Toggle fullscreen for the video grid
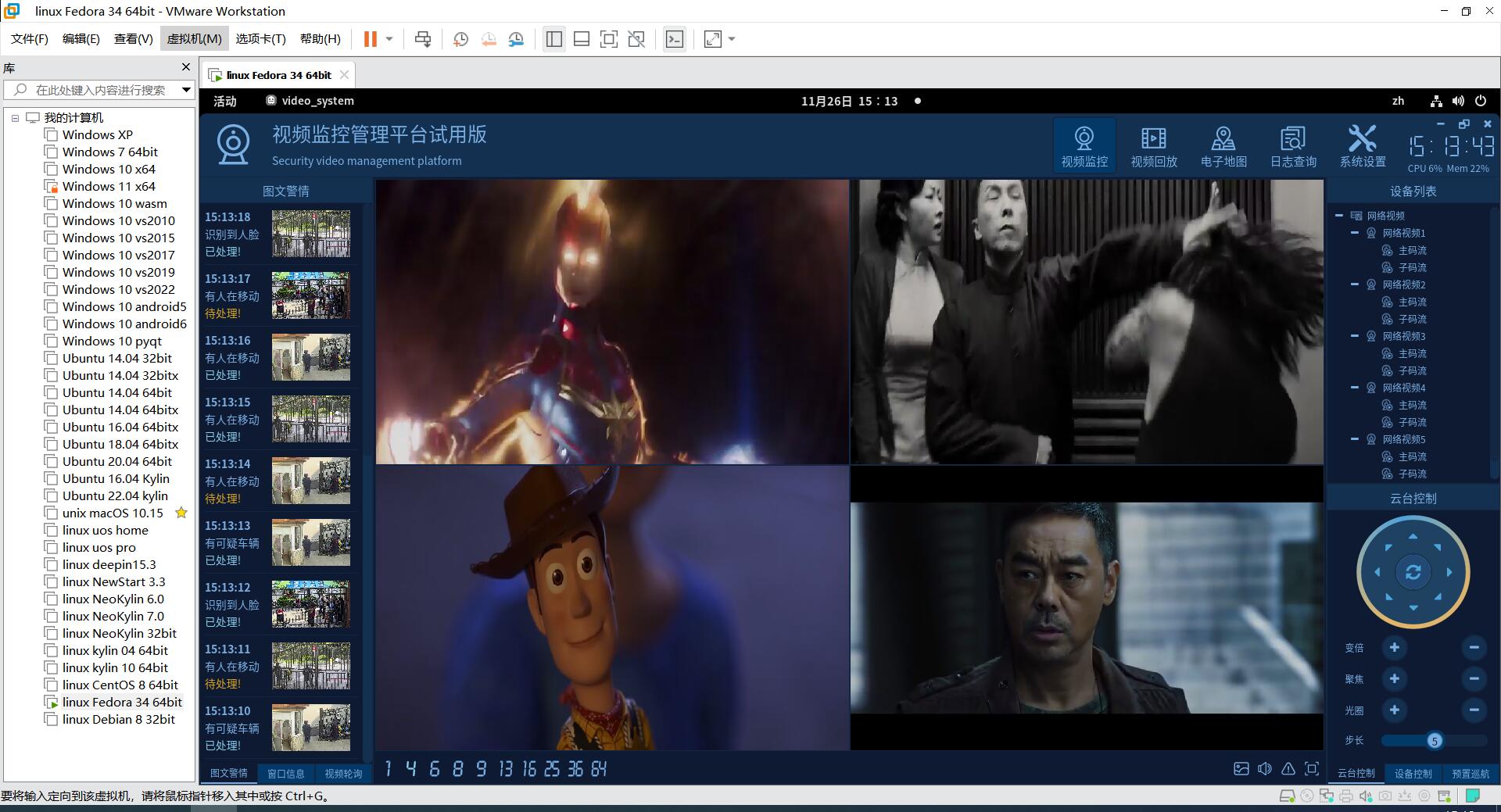Image resolution: width=1501 pixels, height=812 pixels. [x=1312, y=769]
